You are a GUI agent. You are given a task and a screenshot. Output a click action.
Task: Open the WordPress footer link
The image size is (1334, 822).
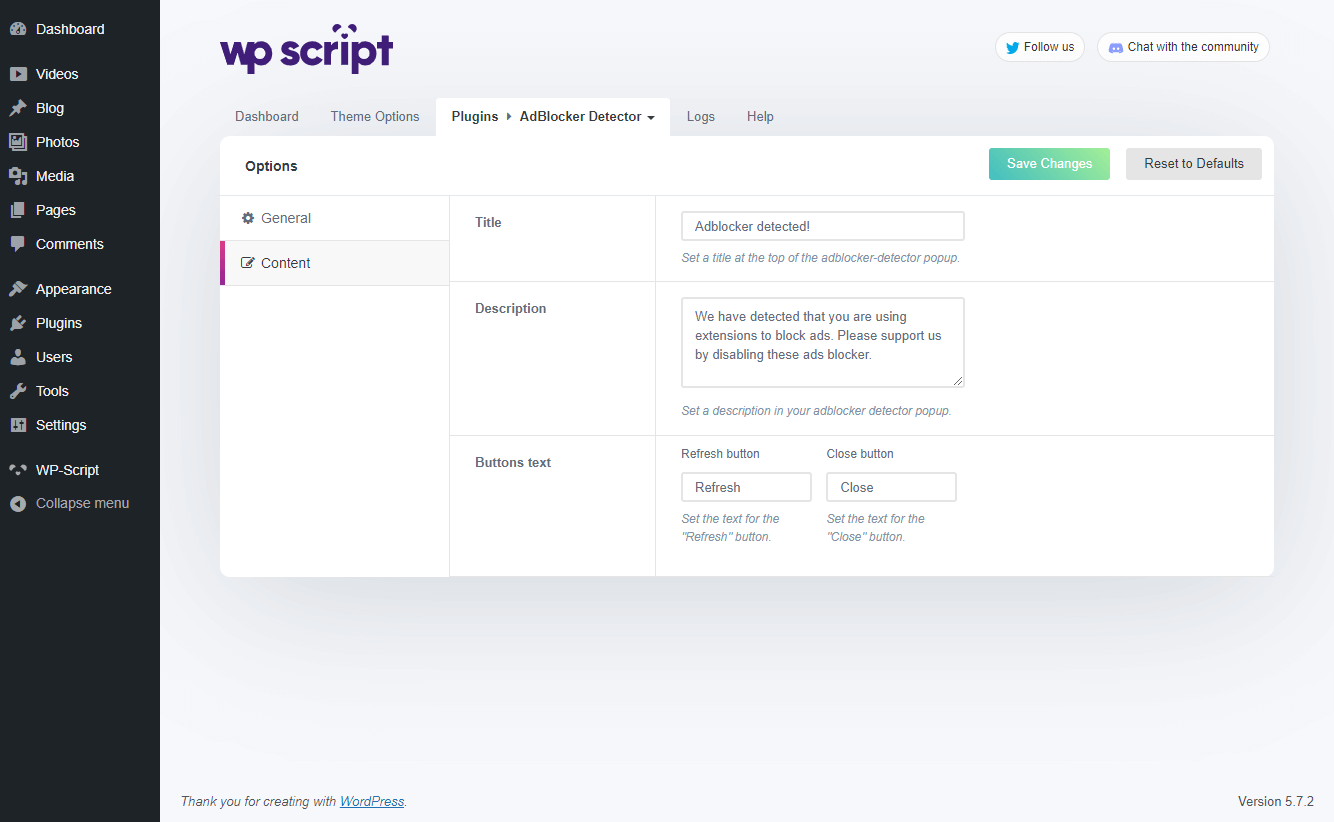[372, 801]
